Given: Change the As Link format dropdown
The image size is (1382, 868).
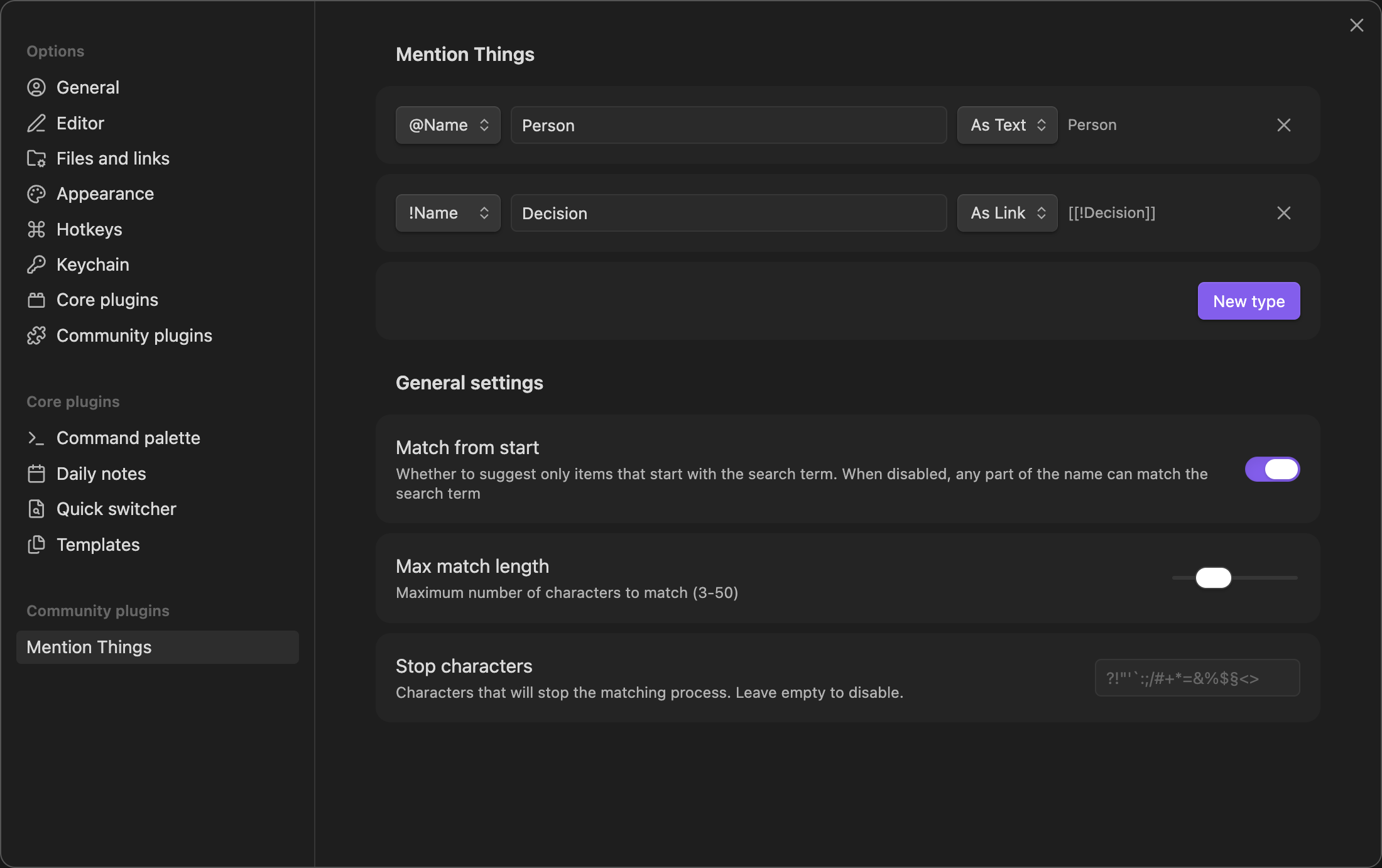Looking at the screenshot, I should 1007,213.
